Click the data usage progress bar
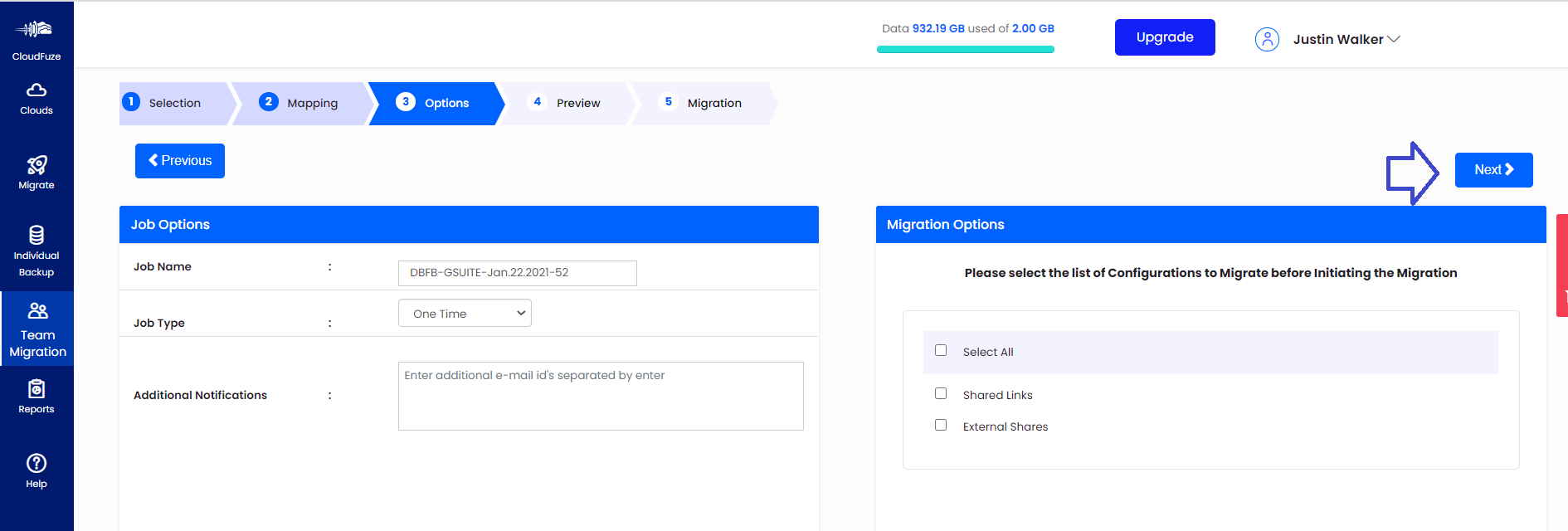The image size is (1568, 531). 966,50
